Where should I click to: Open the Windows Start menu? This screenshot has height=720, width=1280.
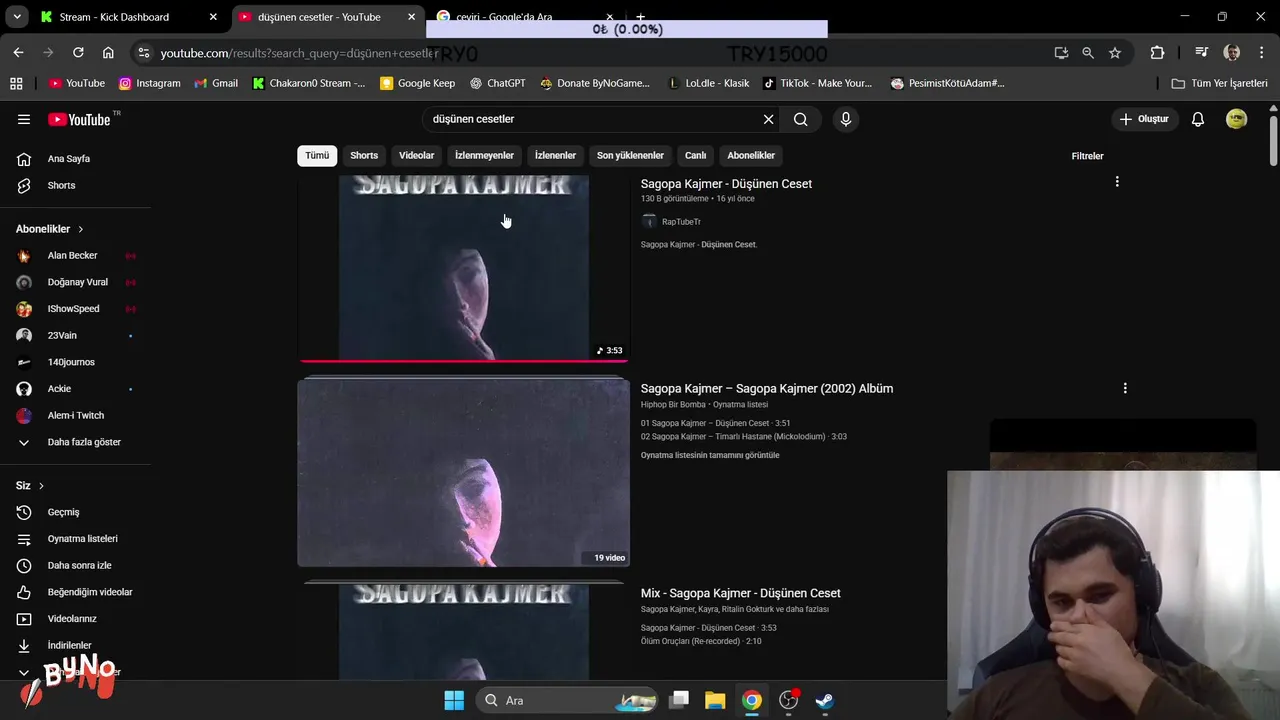(454, 700)
